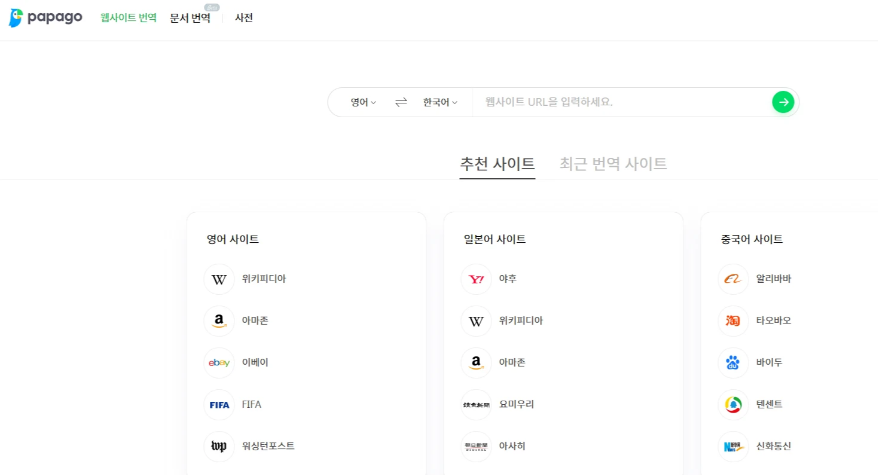Select the 문서 번역 menu
This screenshot has height=475, width=878.
[x=190, y=18]
